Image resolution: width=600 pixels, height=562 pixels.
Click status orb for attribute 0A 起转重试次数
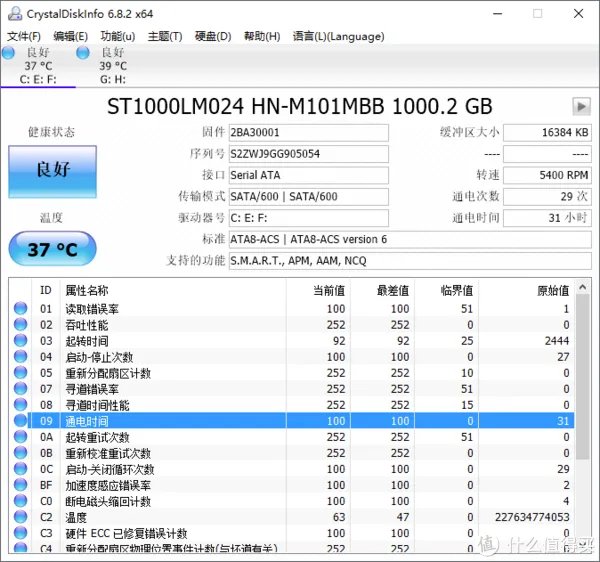pyautogui.click(x=21, y=437)
